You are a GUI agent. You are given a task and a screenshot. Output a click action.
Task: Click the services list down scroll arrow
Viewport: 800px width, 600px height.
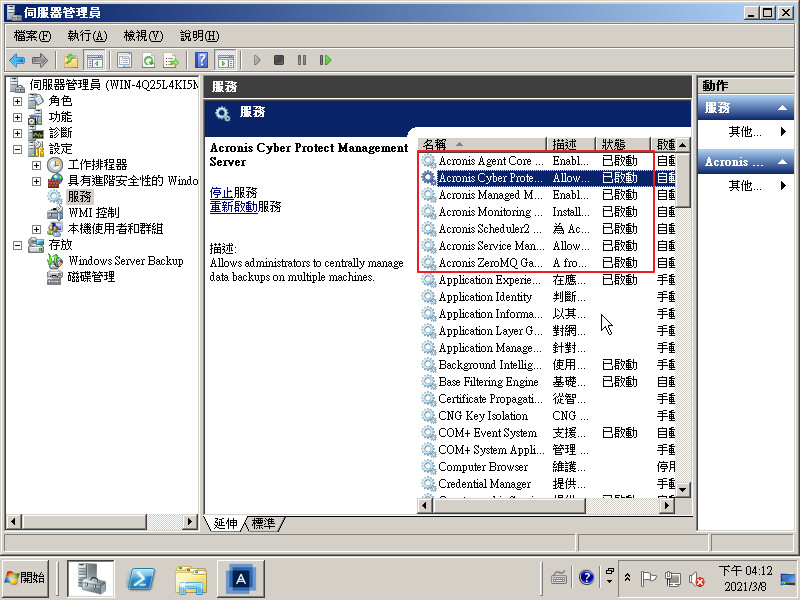[683, 489]
